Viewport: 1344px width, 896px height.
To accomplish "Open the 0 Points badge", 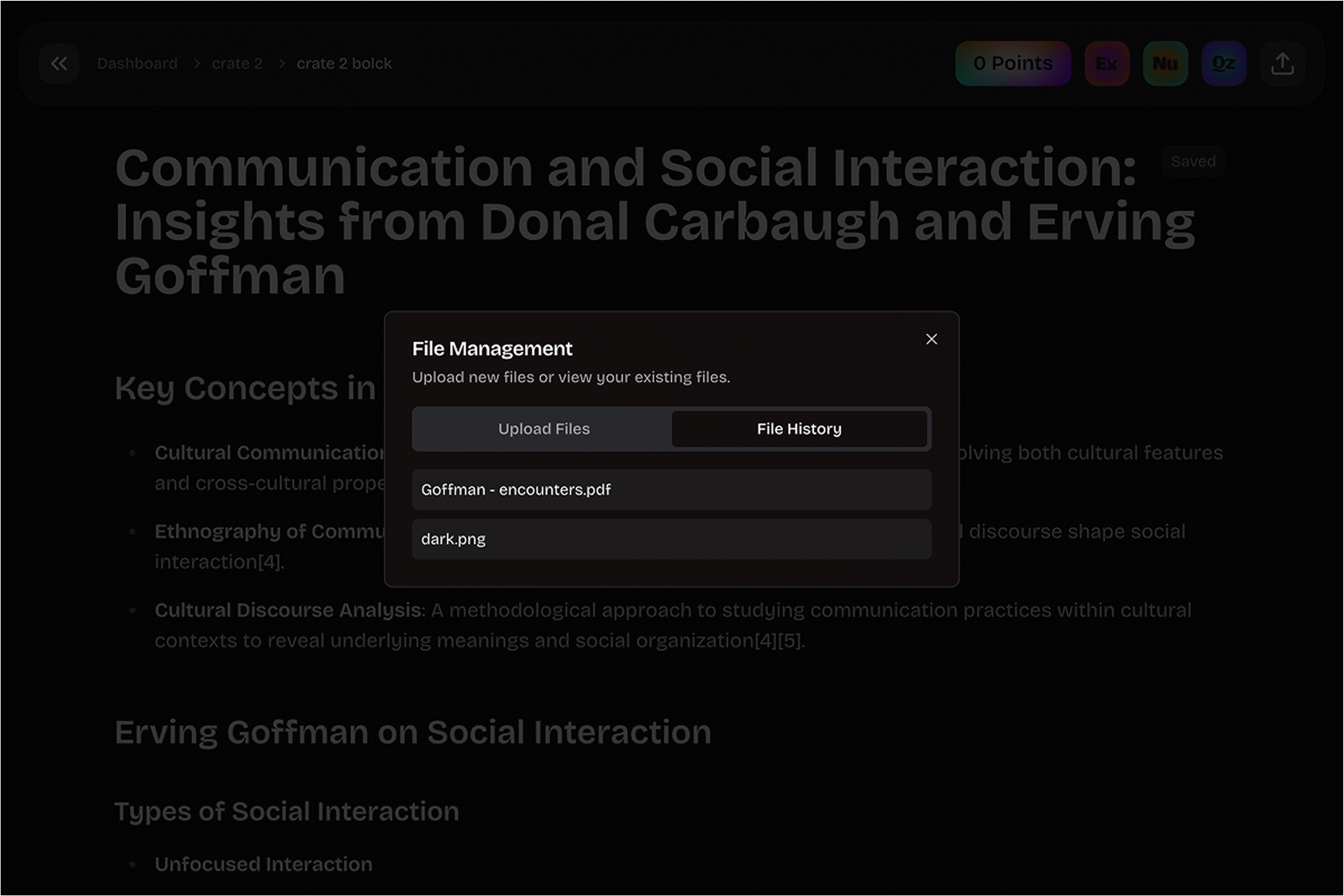I will tap(1013, 64).
